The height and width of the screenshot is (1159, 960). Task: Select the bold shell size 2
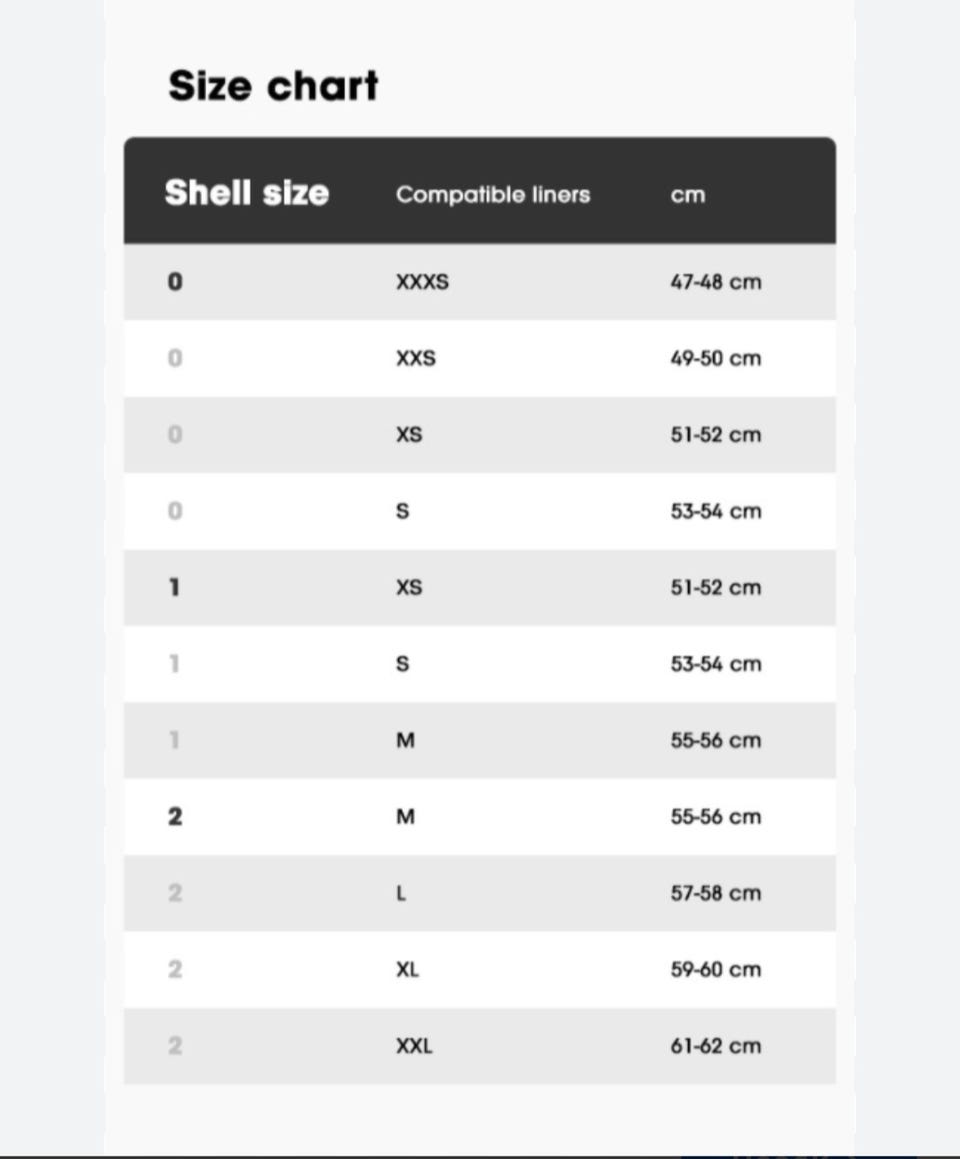pos(175,817)
